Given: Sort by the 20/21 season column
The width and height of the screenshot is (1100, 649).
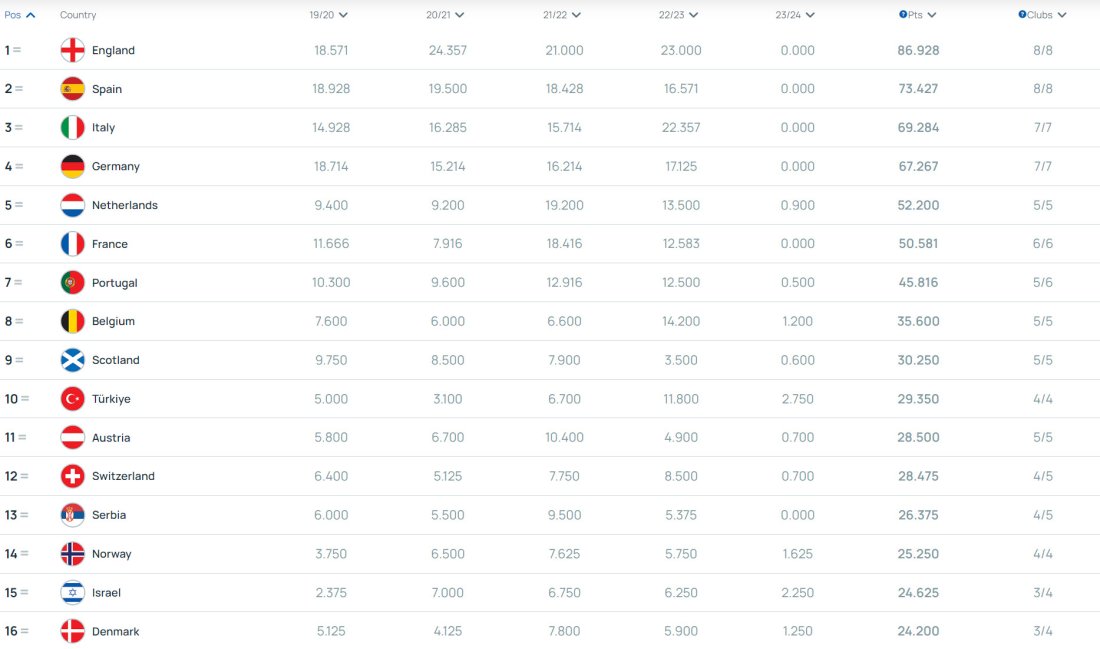Looking at the screenshot, I should point(446,15).
